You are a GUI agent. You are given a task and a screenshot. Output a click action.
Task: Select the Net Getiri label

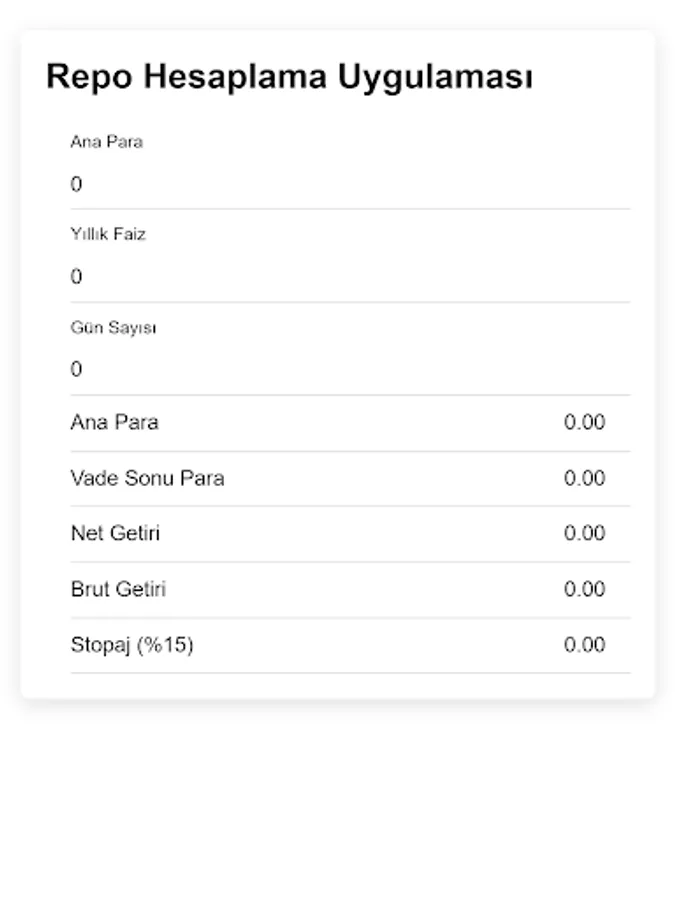pyautogui.click(x=115, y=533)
